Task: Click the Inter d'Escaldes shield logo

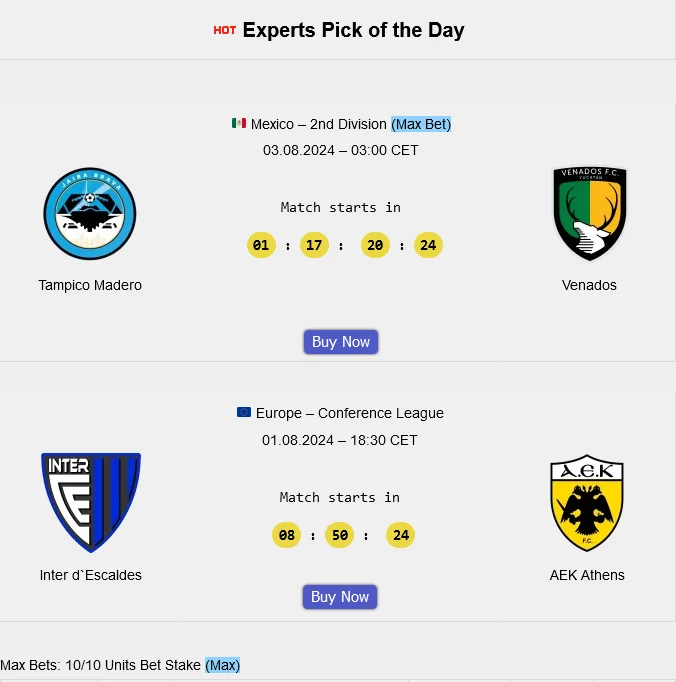Action: point(91,502)
